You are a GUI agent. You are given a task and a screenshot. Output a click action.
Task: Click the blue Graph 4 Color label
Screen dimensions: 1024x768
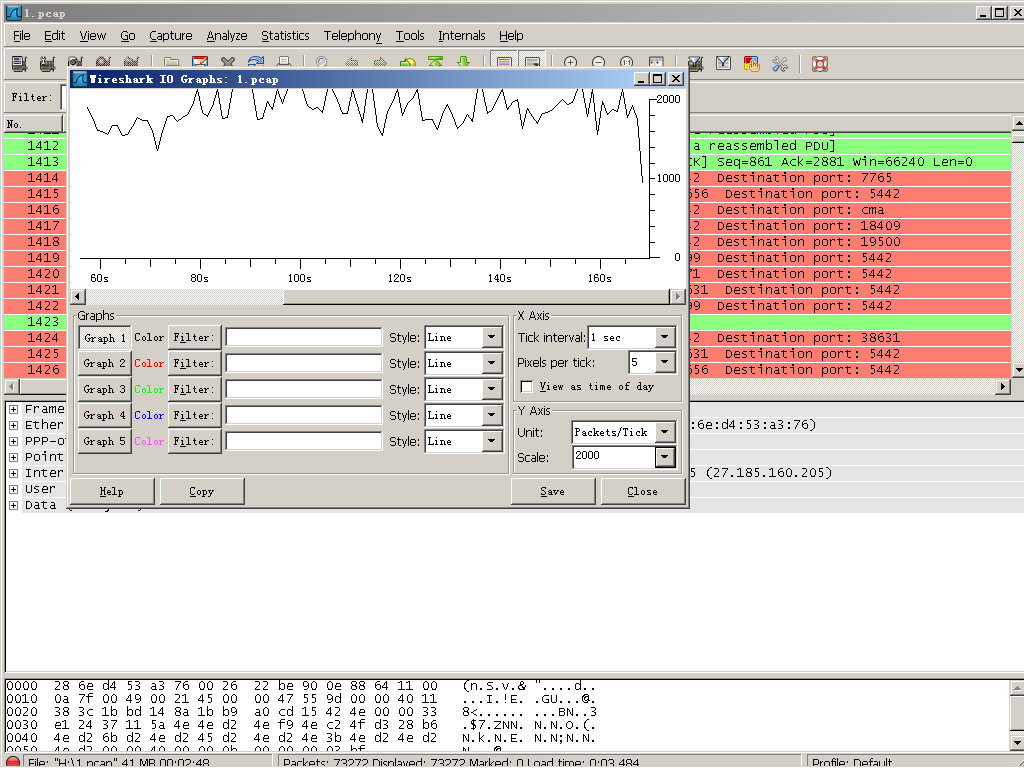click(149, 415)
